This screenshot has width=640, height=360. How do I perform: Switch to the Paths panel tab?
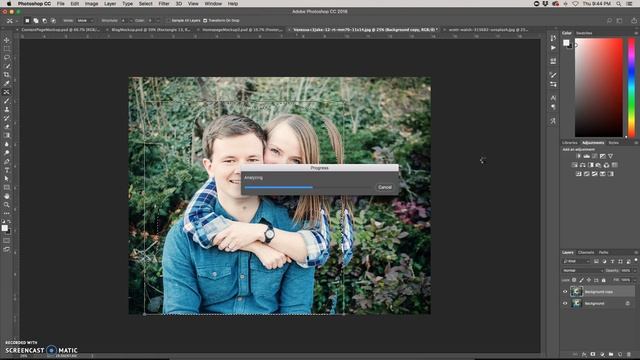[x=603, y=252]
